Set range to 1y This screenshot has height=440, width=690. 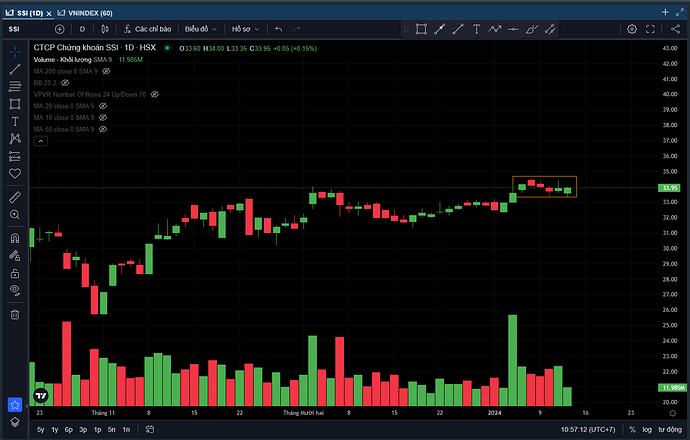(55, 429)
